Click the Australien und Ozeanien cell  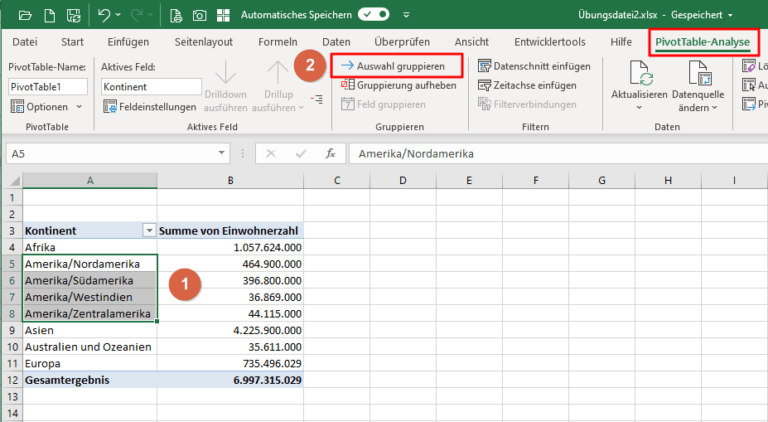[x=90, y=347]
